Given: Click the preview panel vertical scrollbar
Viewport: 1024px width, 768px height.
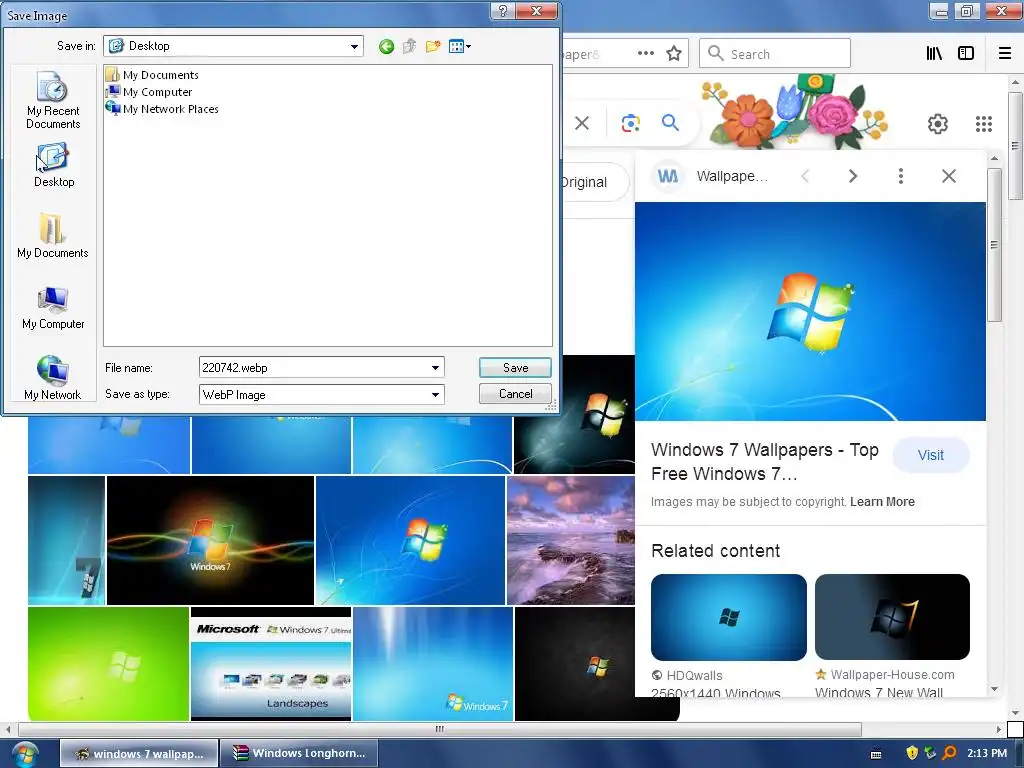Looking at the screenshot, I should [x=994, y=245].
